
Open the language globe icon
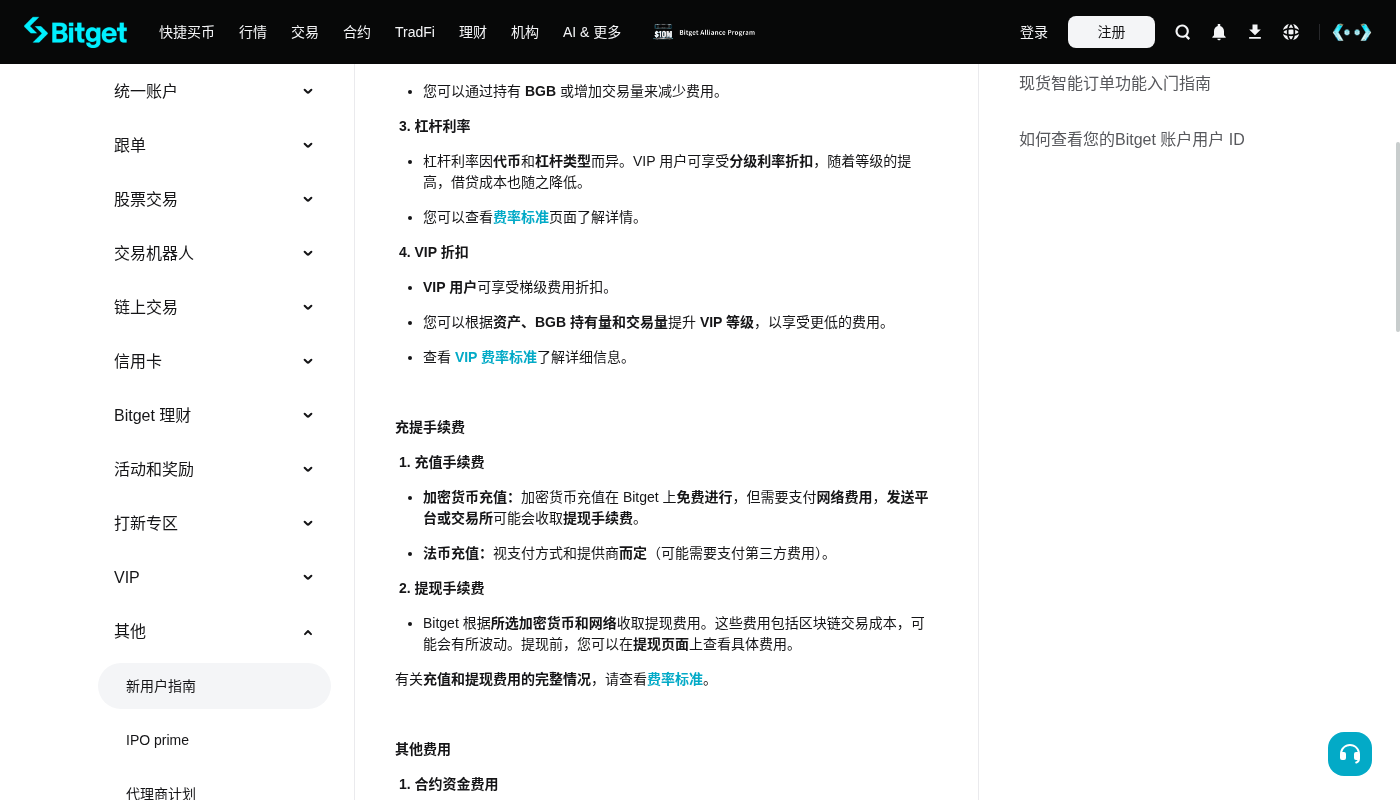point(1291,32)
